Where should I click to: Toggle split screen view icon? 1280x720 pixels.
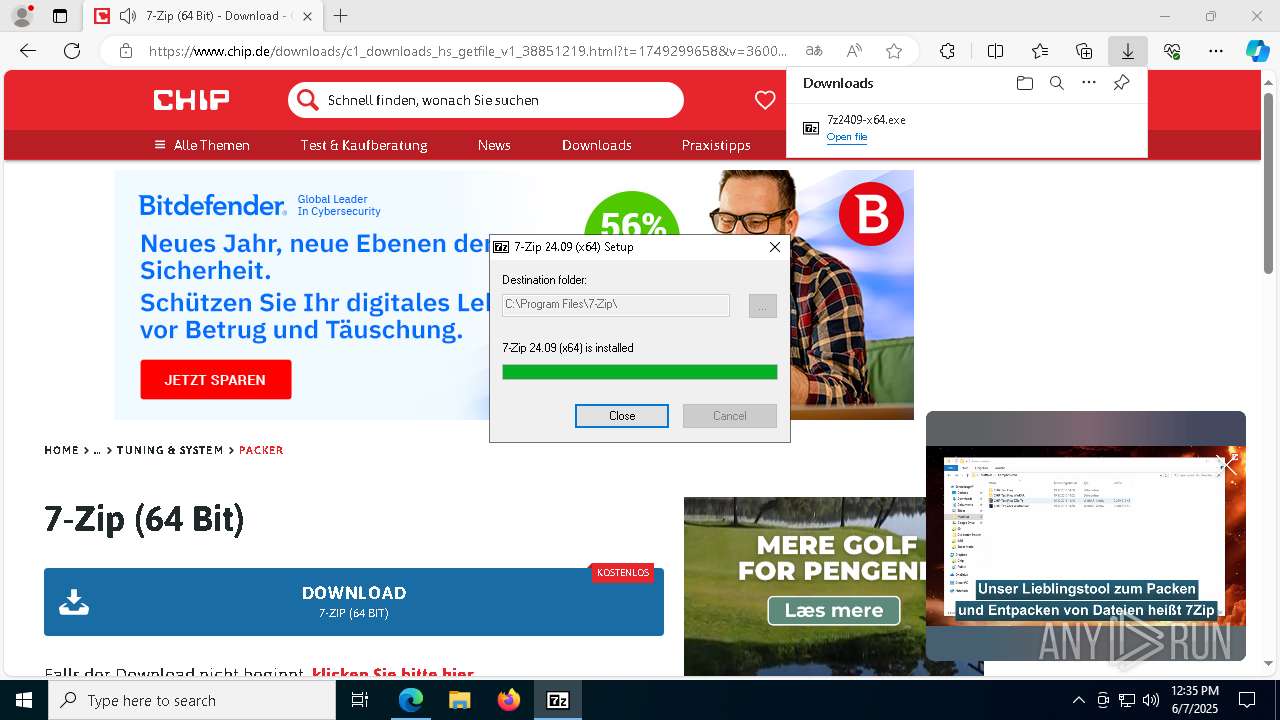pyautogui.click(x=995, y=51)
